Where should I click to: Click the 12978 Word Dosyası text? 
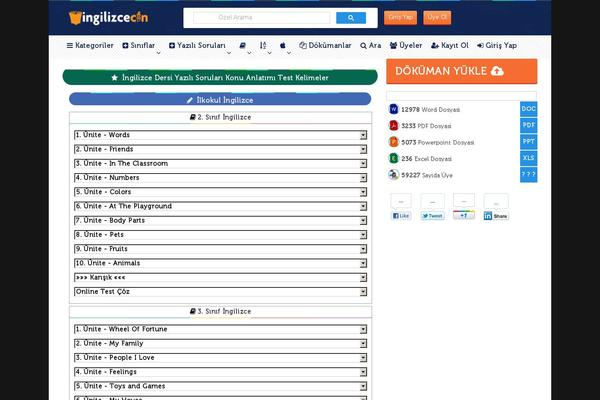pyautogui.click(x=430, y=109)
